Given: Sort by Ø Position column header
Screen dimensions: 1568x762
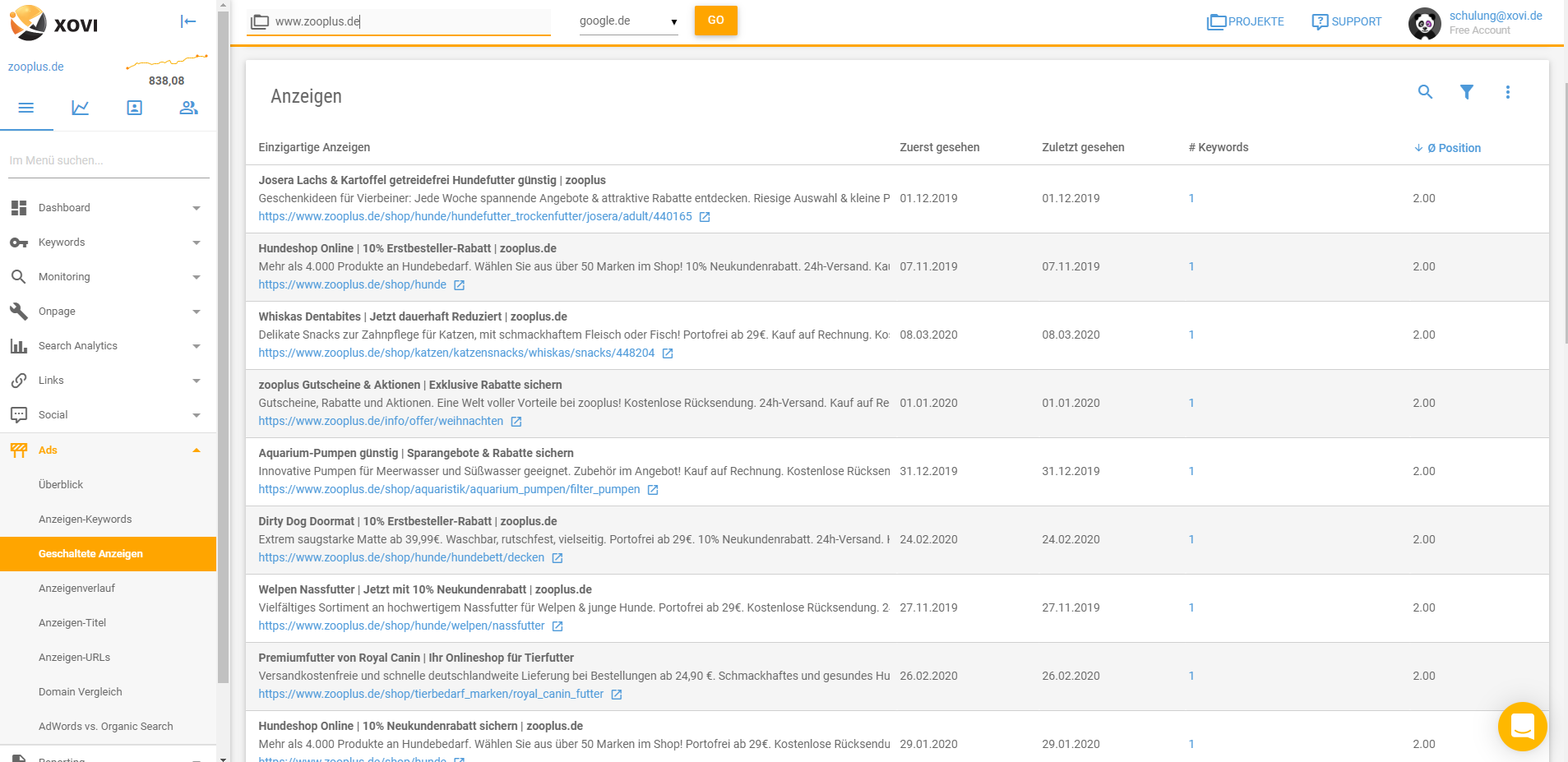Looking at the screenshot, I should 1447,148.
